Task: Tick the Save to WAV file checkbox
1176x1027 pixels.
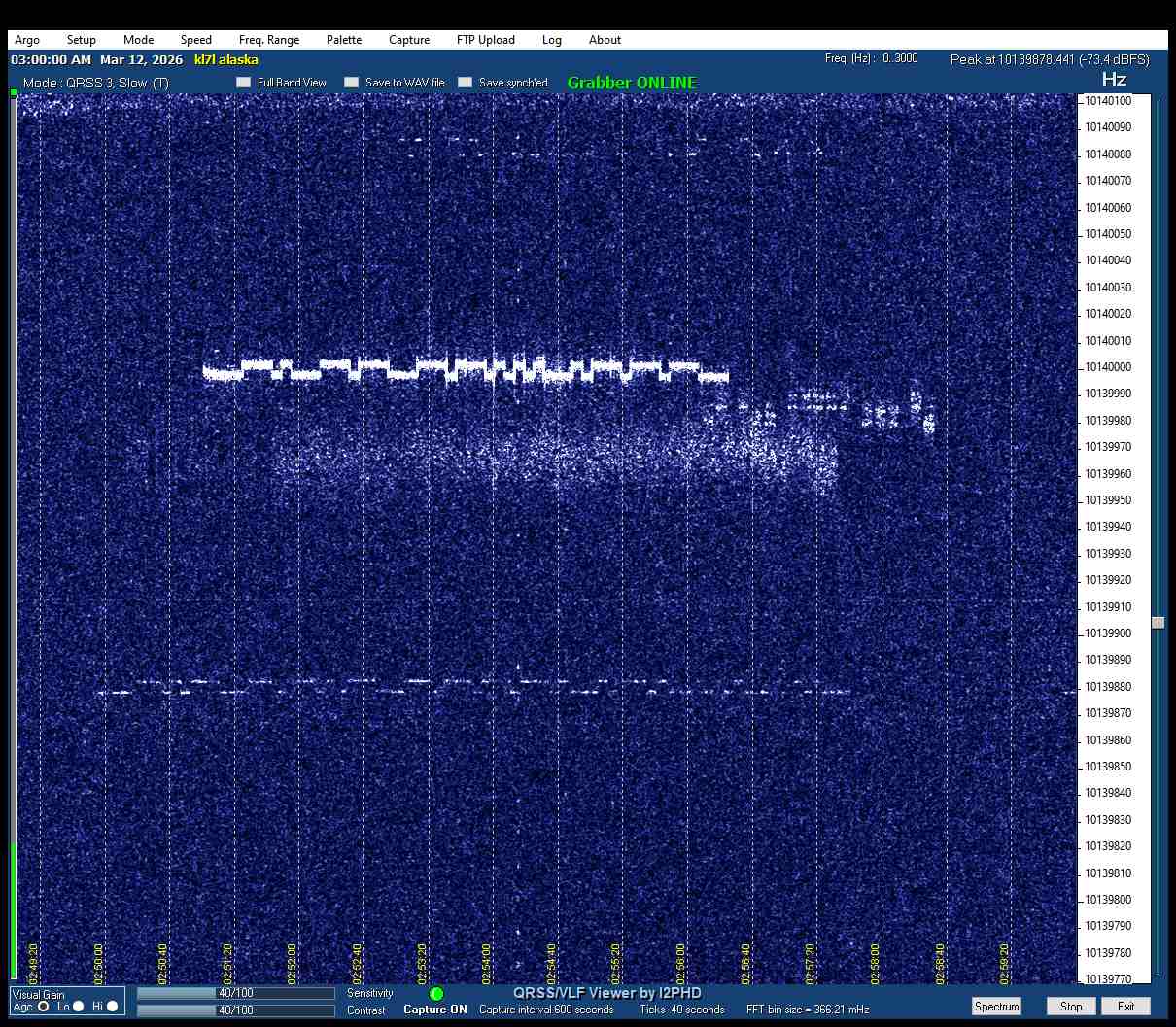Action: 352,83
